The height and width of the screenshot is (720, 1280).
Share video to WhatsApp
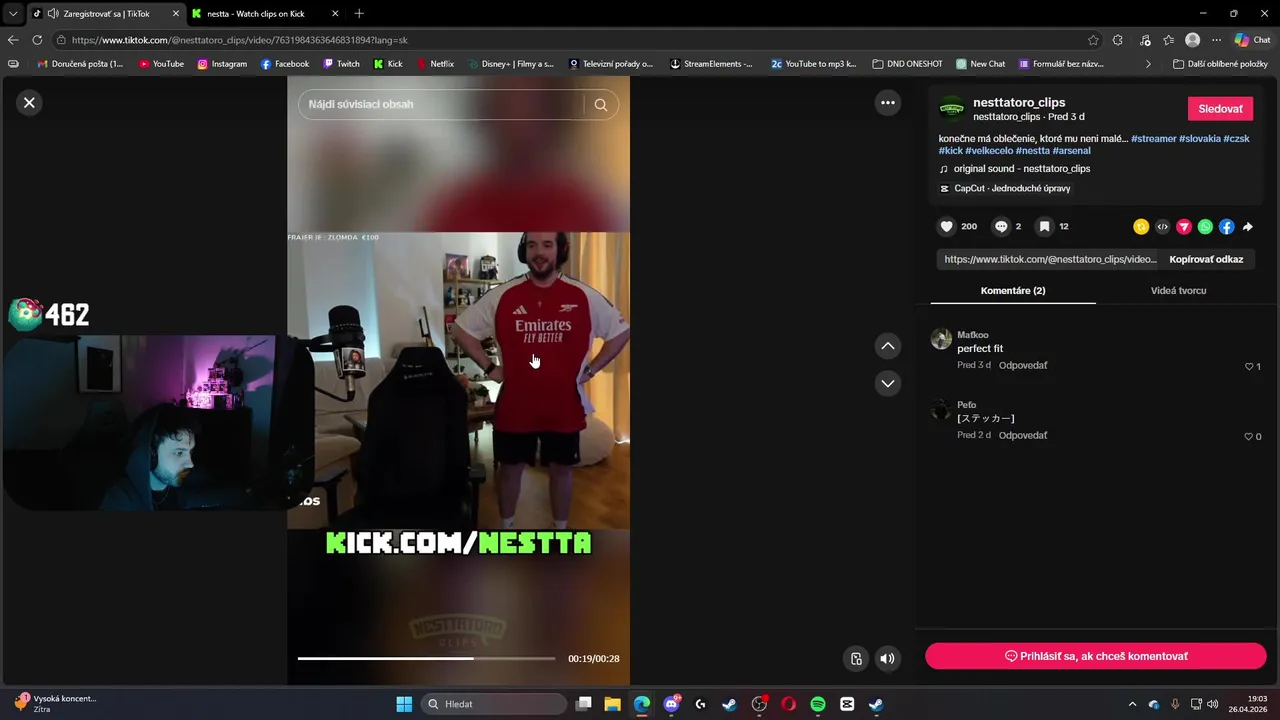(1205, 227)
